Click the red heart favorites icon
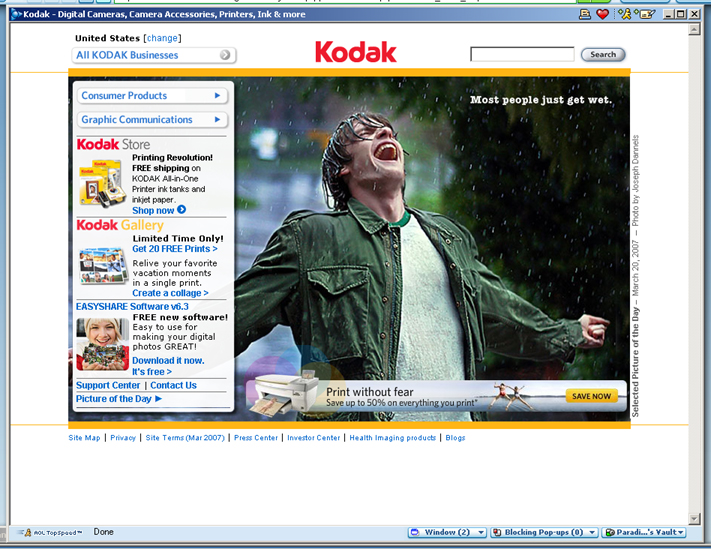711x549 pixels. click(603, 15)
